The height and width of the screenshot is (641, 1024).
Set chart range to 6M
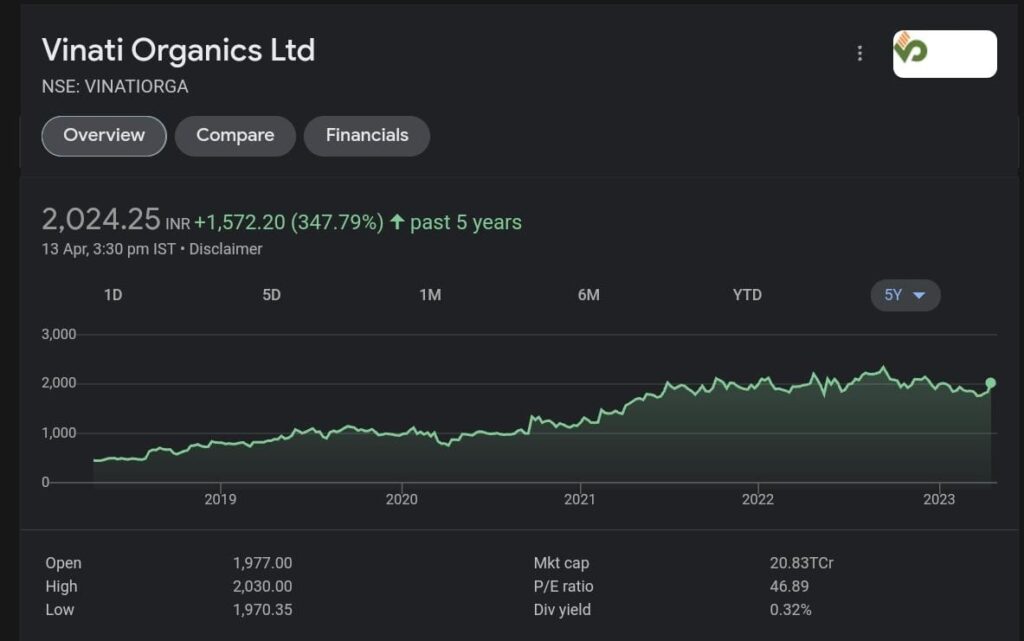pos(588,295)
